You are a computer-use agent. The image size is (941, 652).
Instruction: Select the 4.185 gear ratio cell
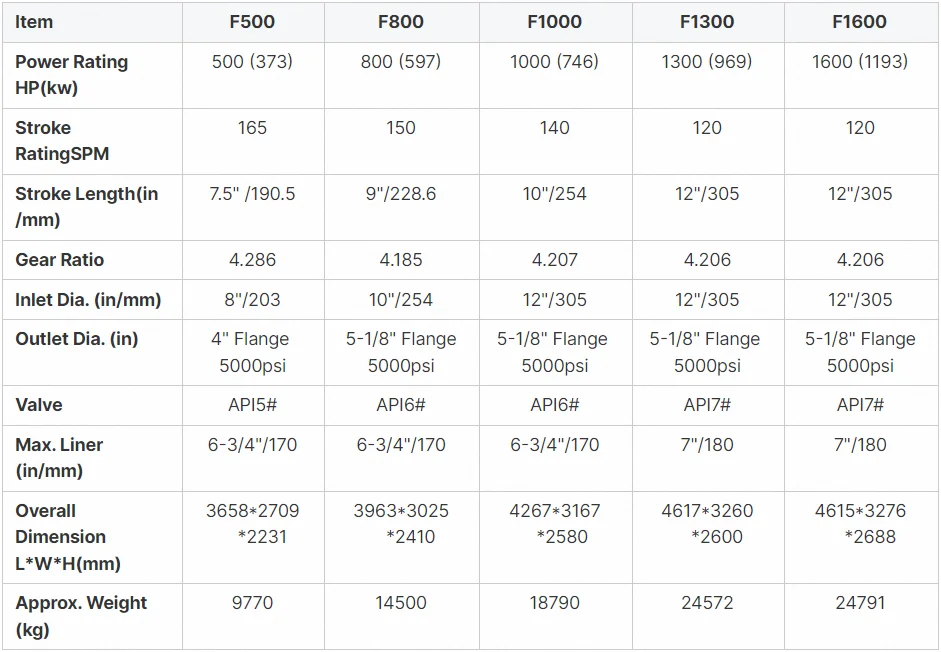[x=401, y=259]
